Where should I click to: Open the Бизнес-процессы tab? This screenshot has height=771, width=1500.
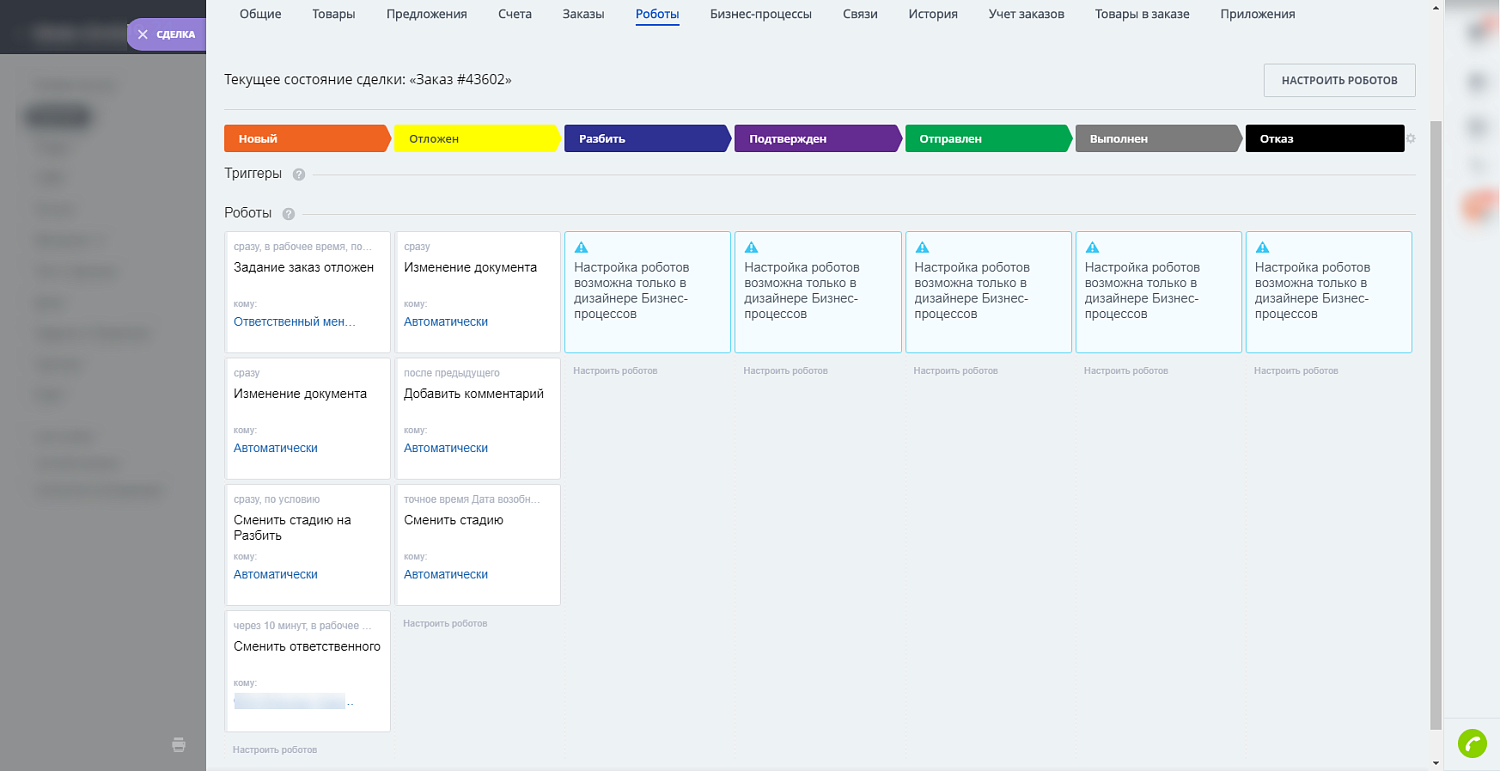point(761,13)
